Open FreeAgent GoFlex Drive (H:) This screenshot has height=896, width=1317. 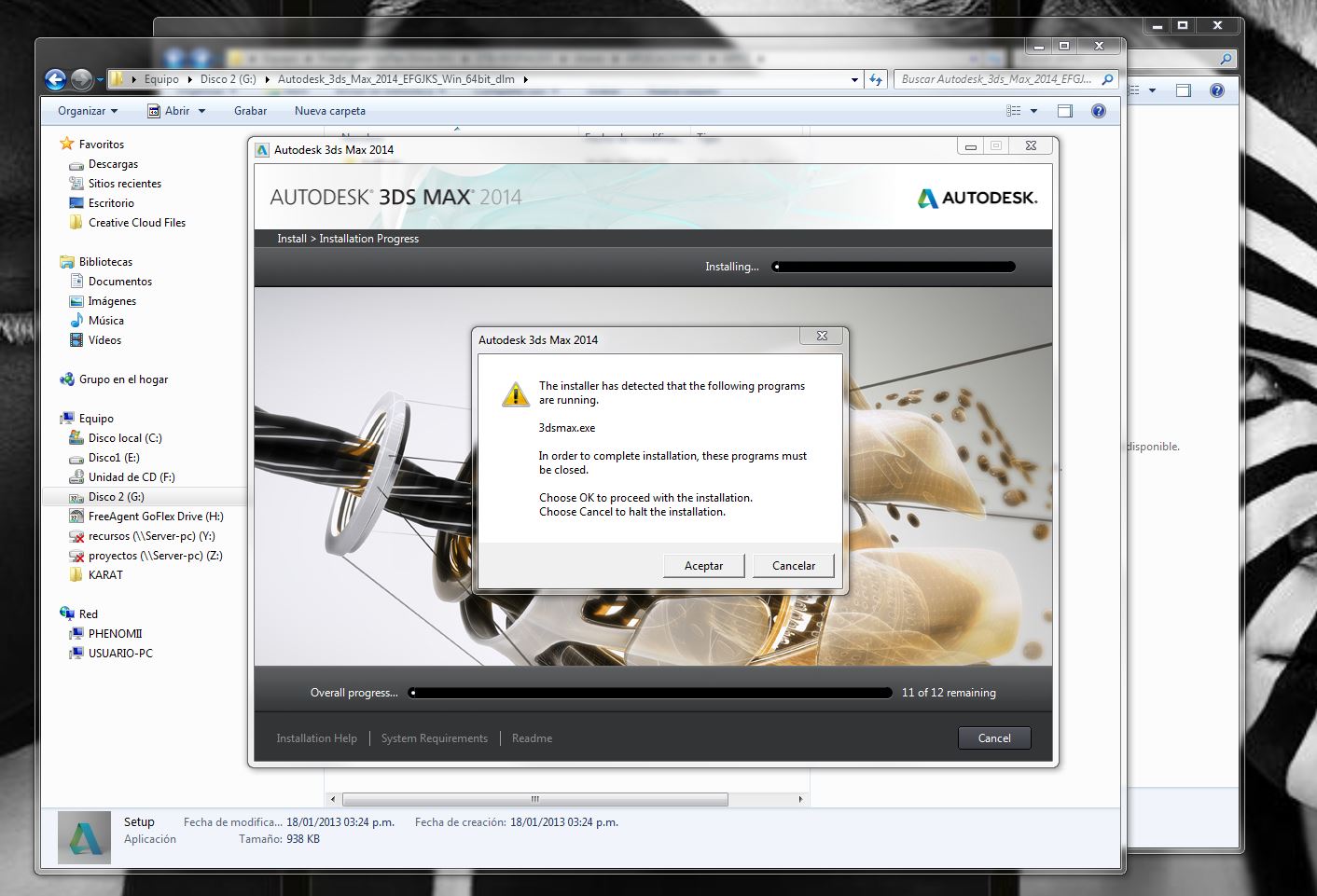click(156, 517)
